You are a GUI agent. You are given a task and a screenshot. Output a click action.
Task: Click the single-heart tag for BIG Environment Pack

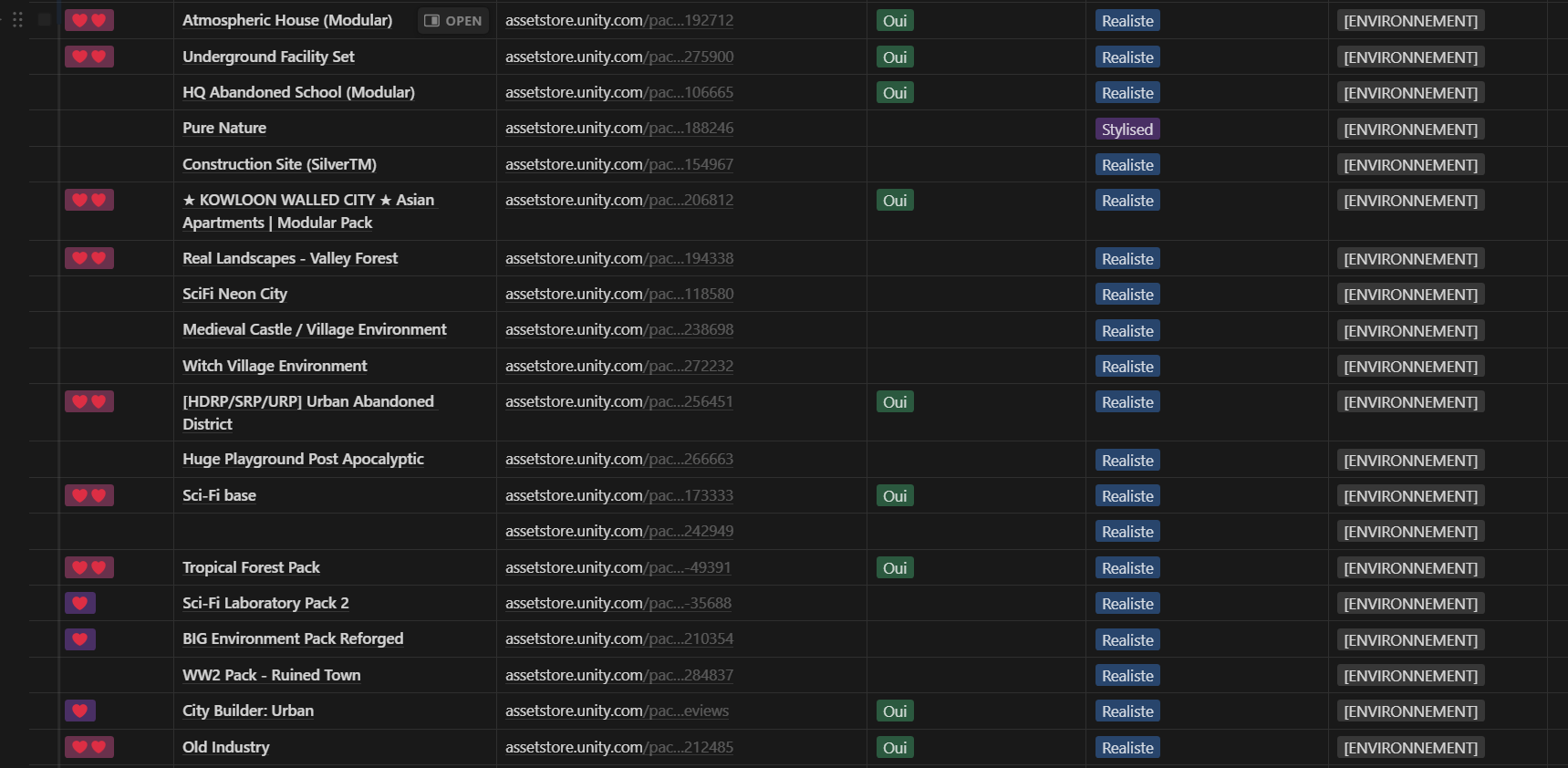click(x=80, y=639)
